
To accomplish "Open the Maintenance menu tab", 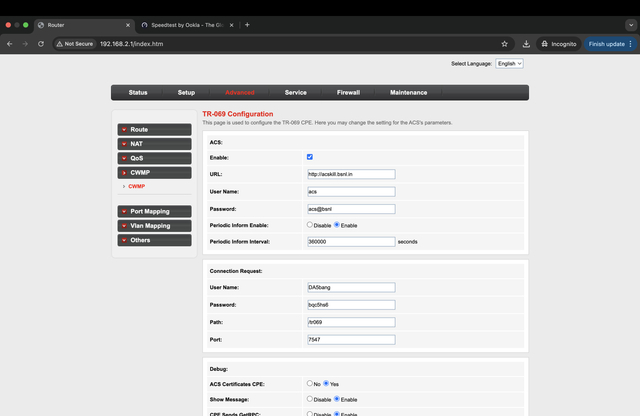I will 408,92.
